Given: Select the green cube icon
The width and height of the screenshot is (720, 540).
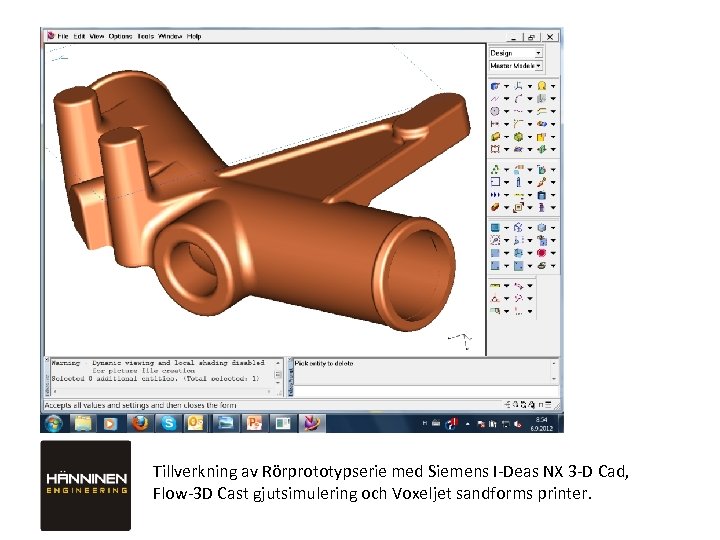Looking at the screenshot, I should (518, 137).
